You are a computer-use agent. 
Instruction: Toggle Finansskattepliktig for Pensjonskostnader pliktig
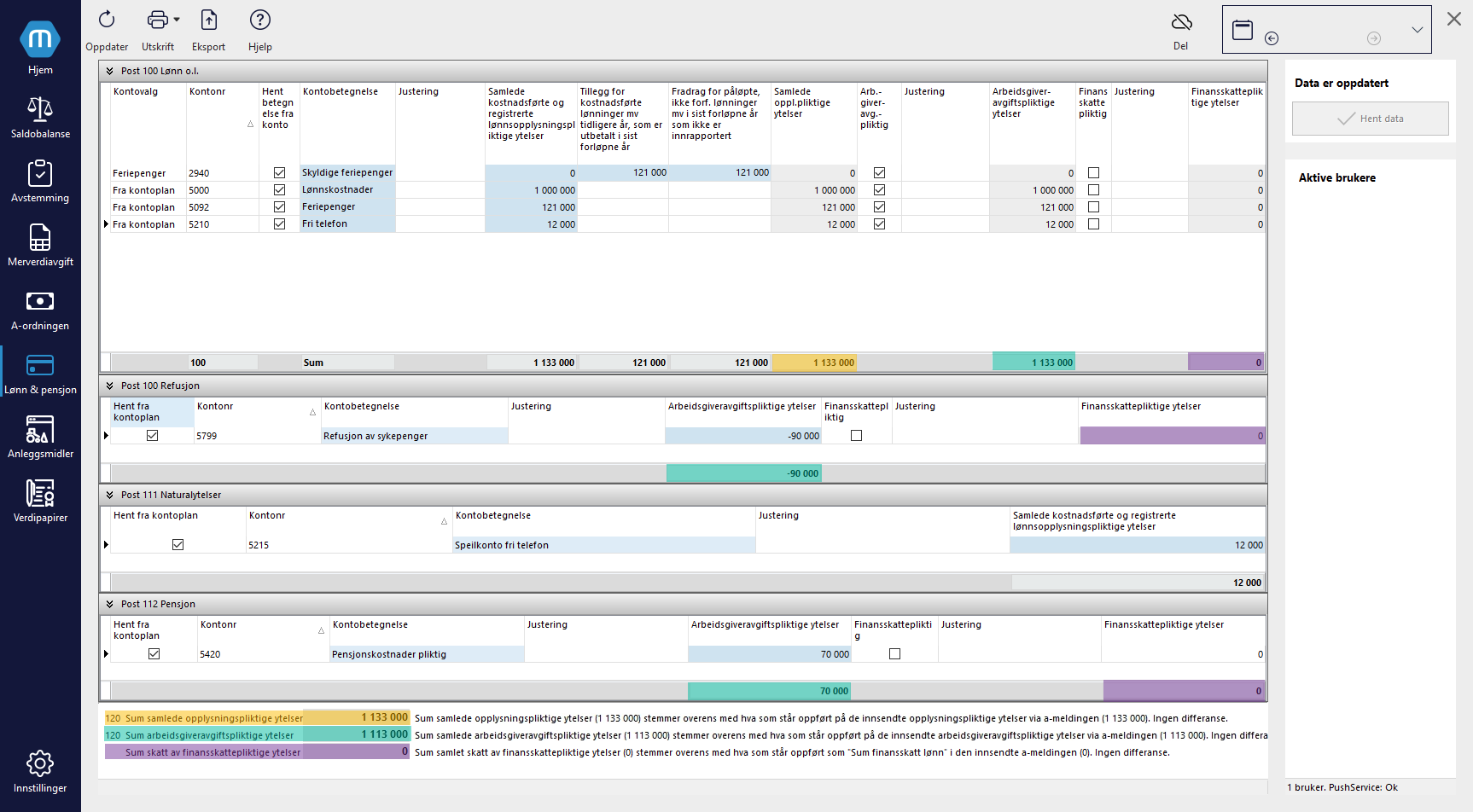pos(894,654)
